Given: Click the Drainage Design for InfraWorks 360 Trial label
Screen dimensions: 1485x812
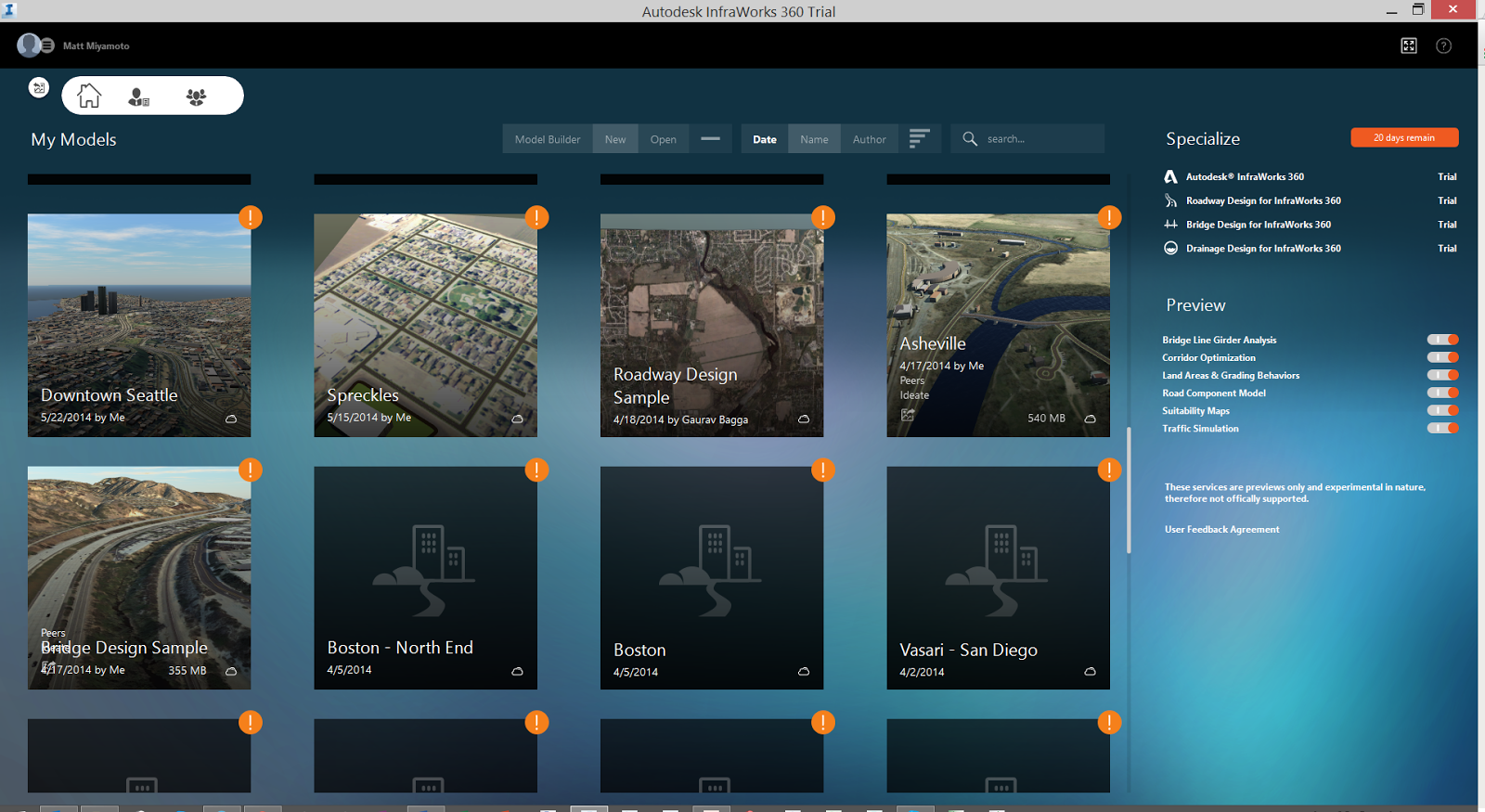Looking at the screenshot, I should (1447, 249).
